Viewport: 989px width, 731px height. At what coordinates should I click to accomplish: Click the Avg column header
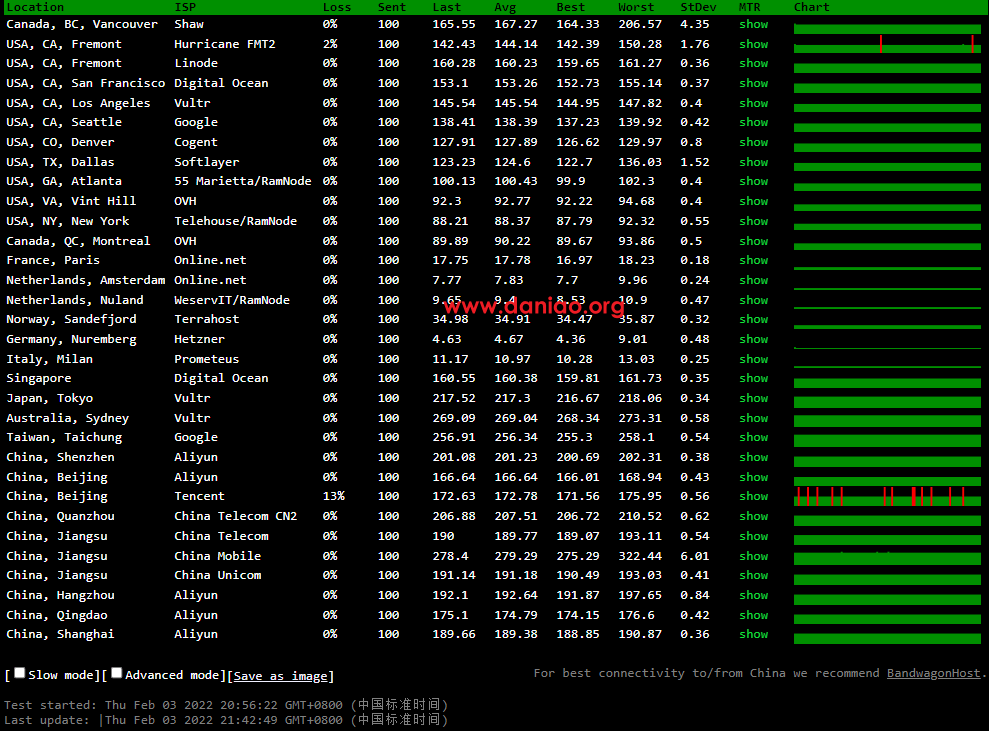[x=505, y=7]
